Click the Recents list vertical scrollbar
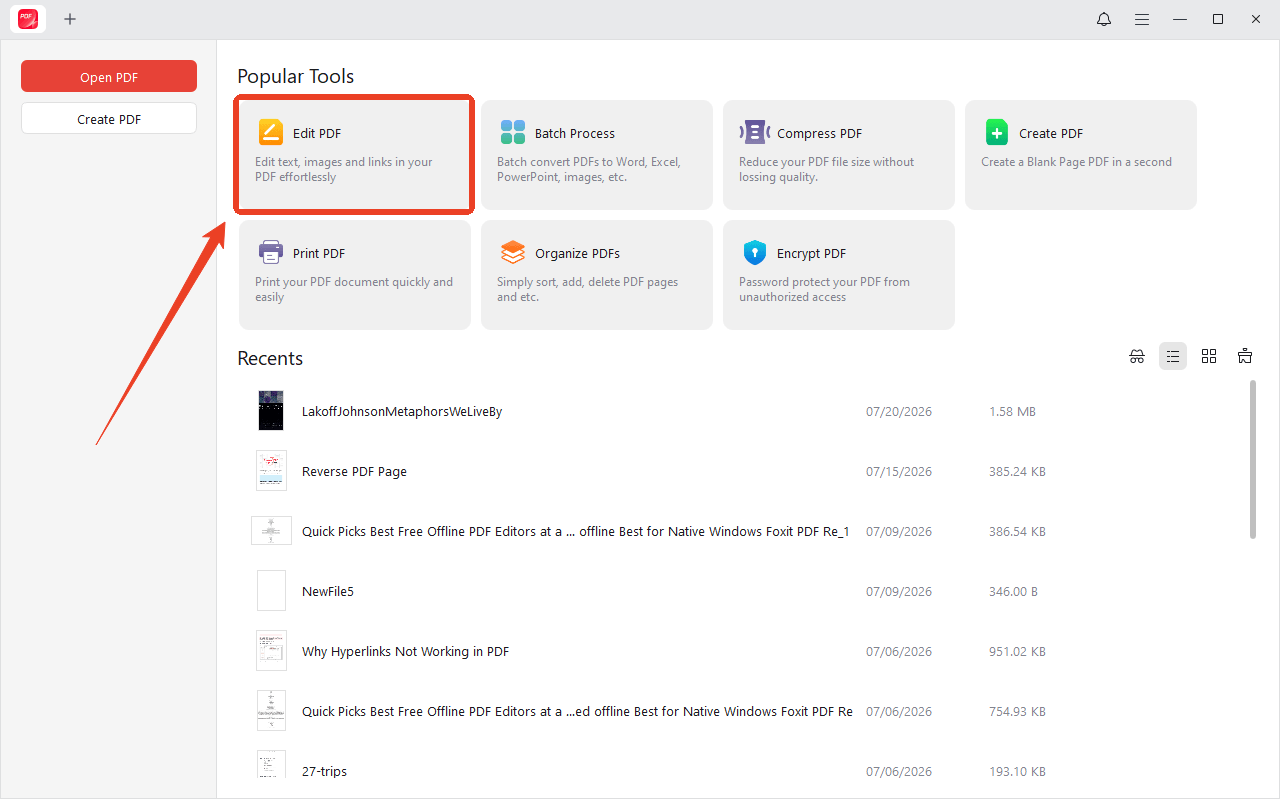The image size is (1280, 799). 1253,459
